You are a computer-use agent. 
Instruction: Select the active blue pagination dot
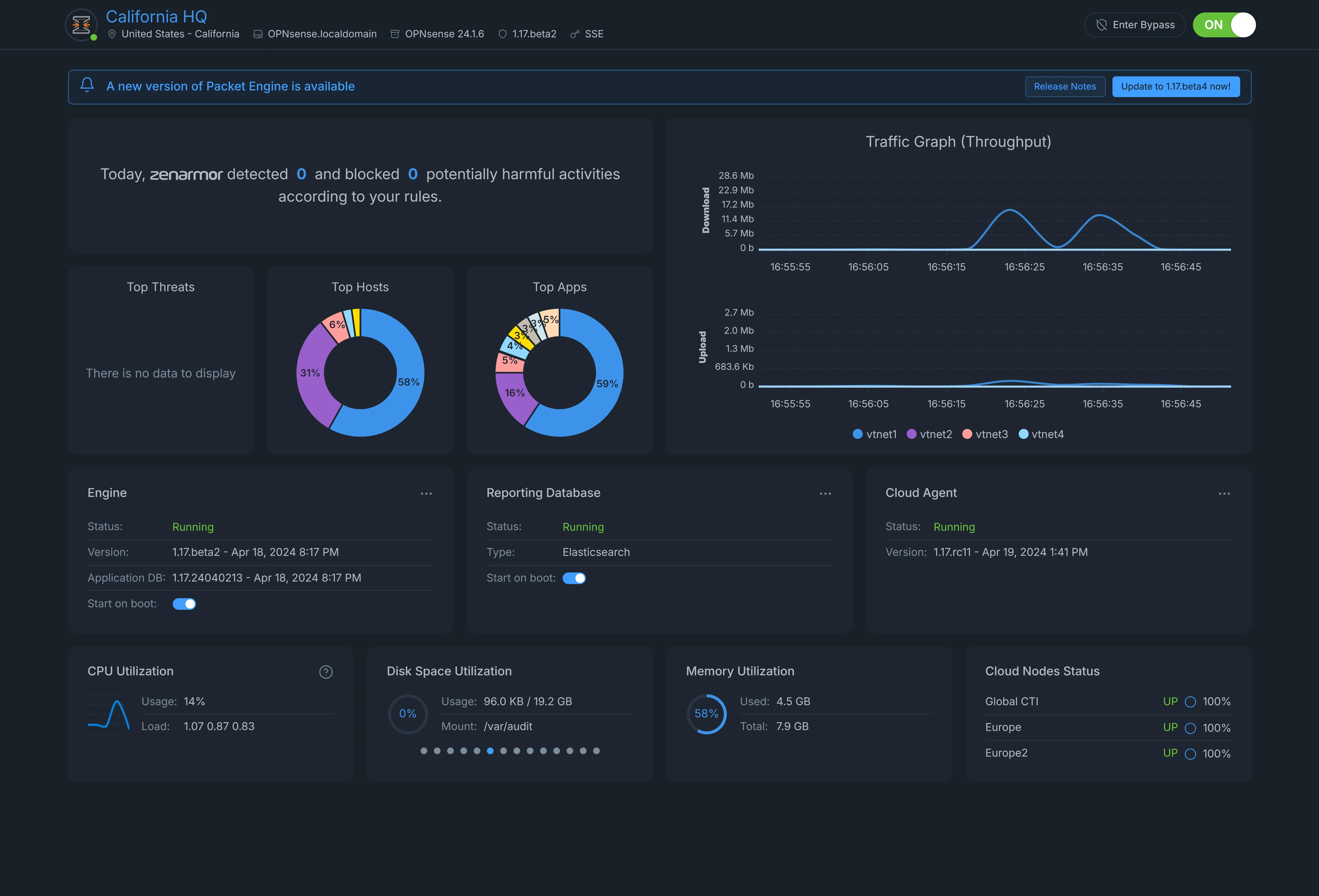coord(490,751)
